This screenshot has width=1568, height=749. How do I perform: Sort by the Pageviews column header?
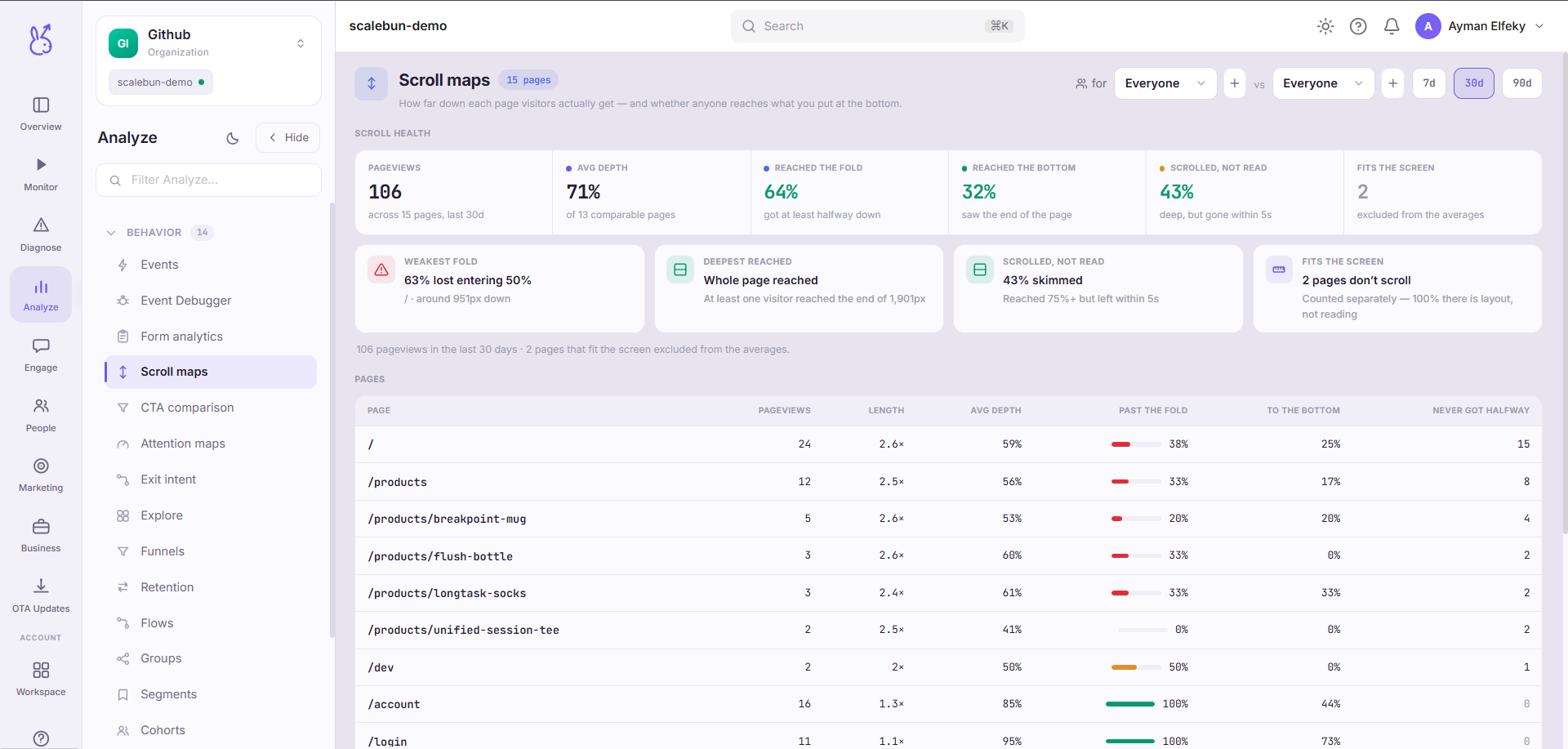tap(784, 410)
